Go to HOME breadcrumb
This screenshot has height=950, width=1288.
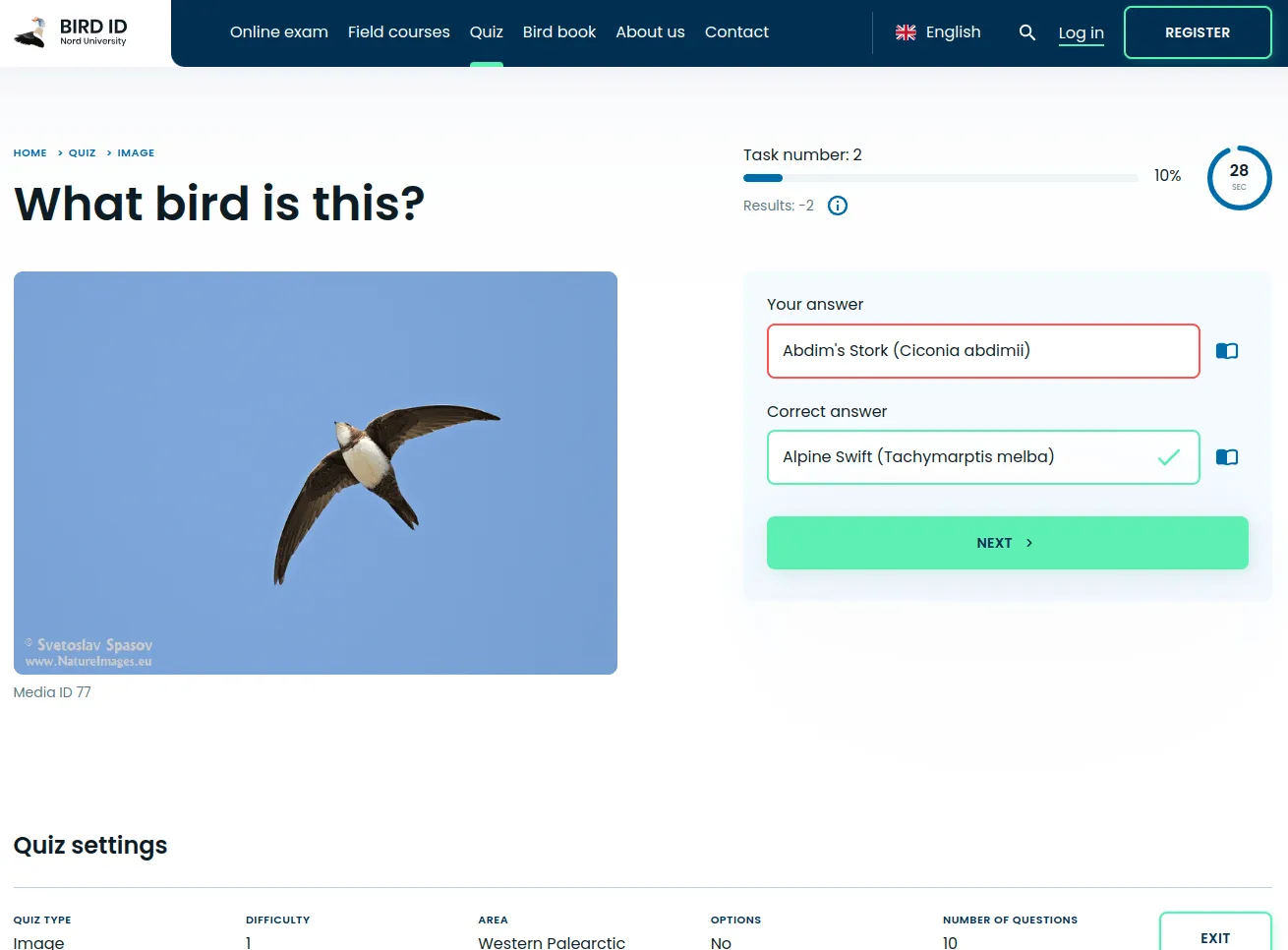pyautogui.click(x=30, y=153)
